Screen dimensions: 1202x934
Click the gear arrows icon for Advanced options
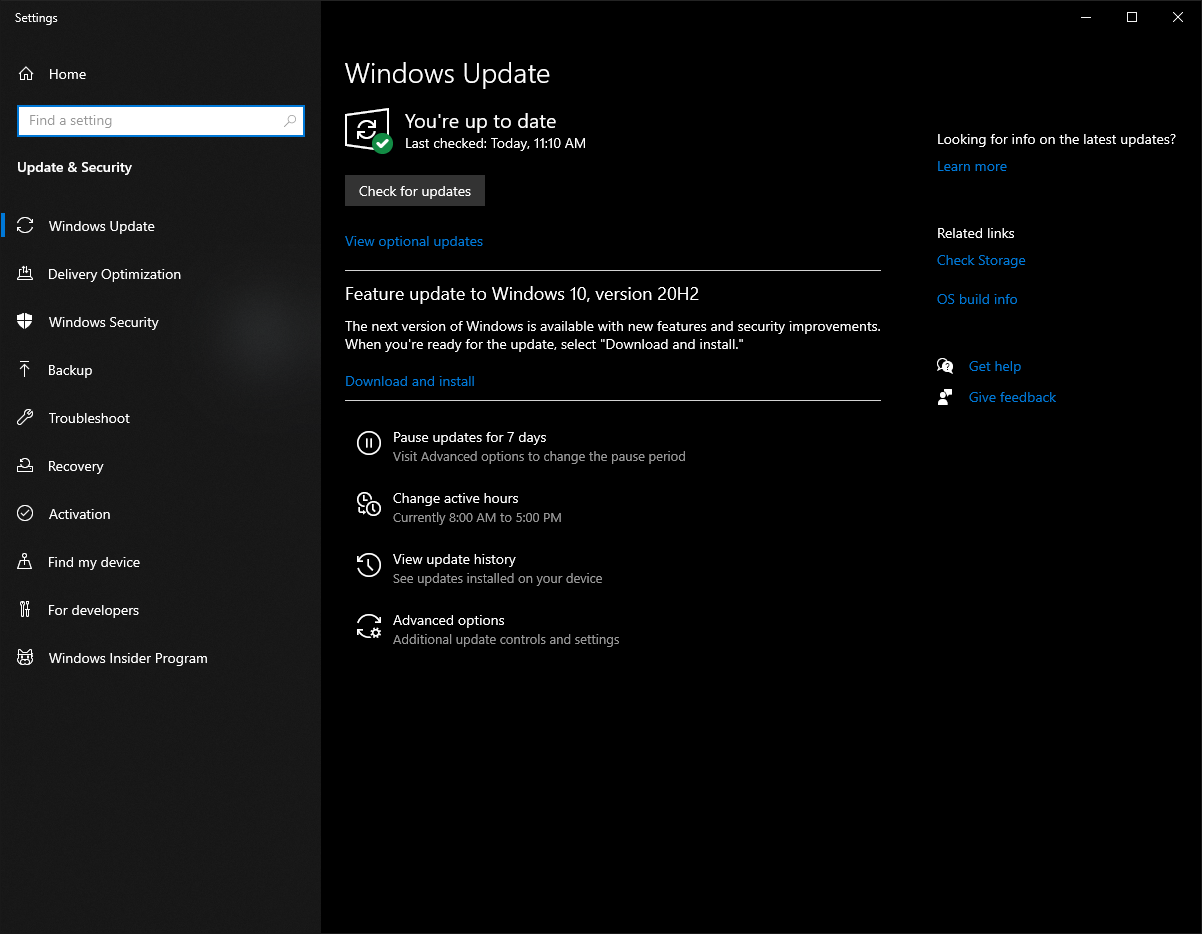[x=369, y=626]
